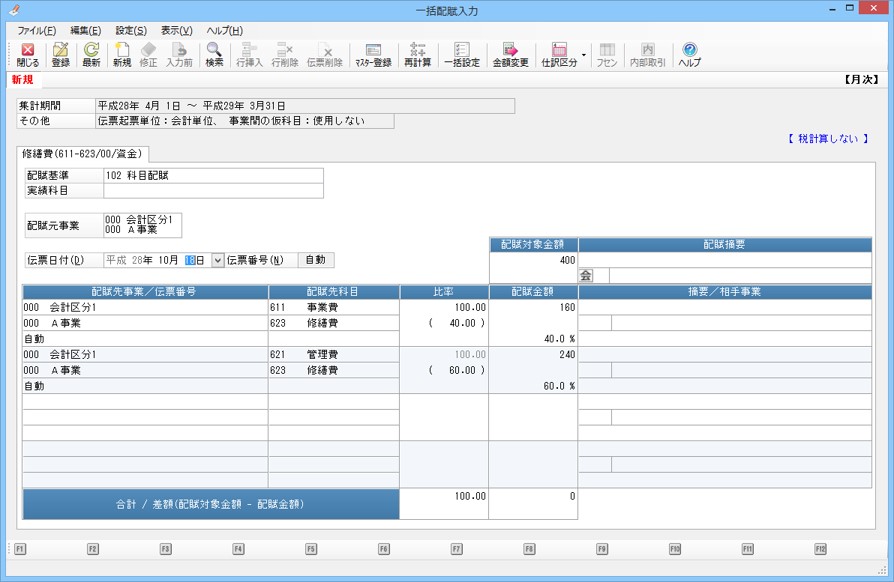This screenshot has height=582, width=894.
Task: Click the 最新 (refresh) toolbar icon
Action: 91,54
